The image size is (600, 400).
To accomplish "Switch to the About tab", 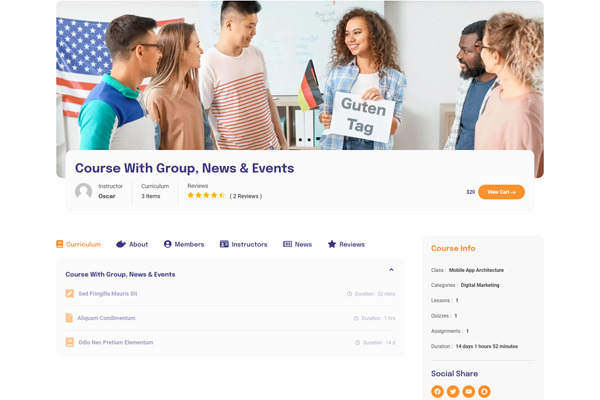I will pyautogui.click(x=132, y=244).
